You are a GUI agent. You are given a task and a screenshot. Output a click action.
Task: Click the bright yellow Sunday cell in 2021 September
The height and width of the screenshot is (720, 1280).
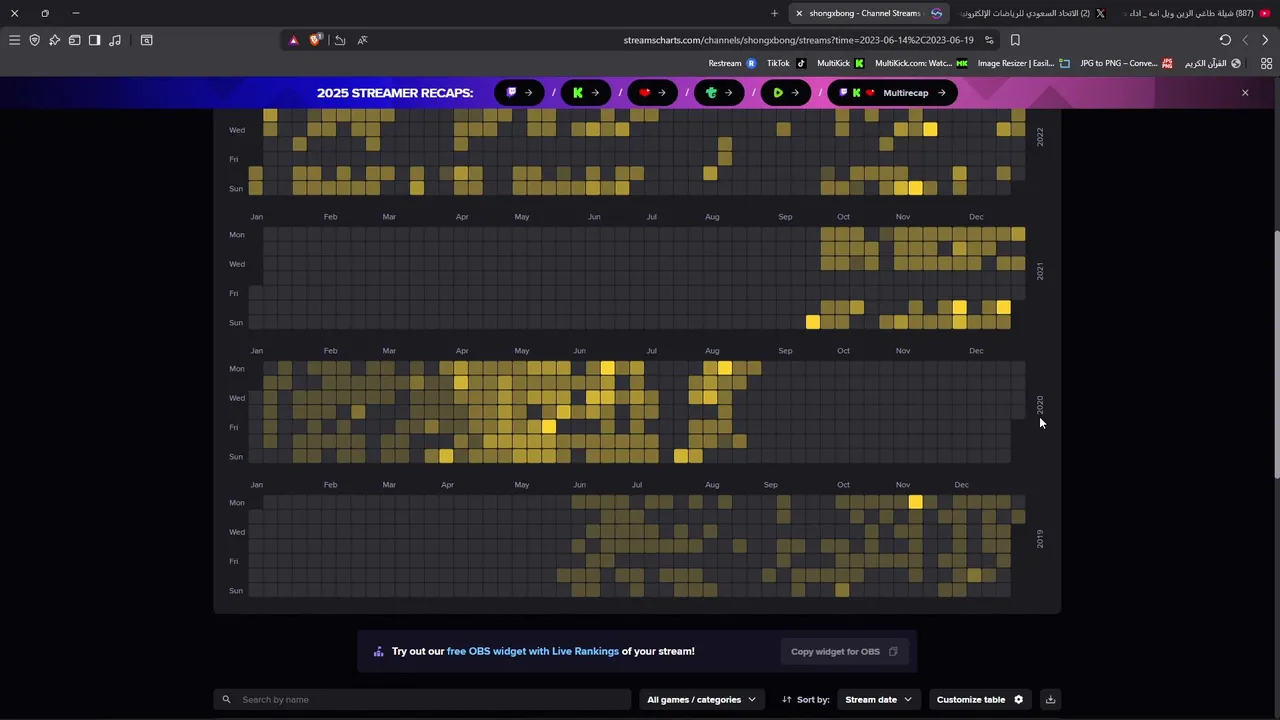[812, 322]
